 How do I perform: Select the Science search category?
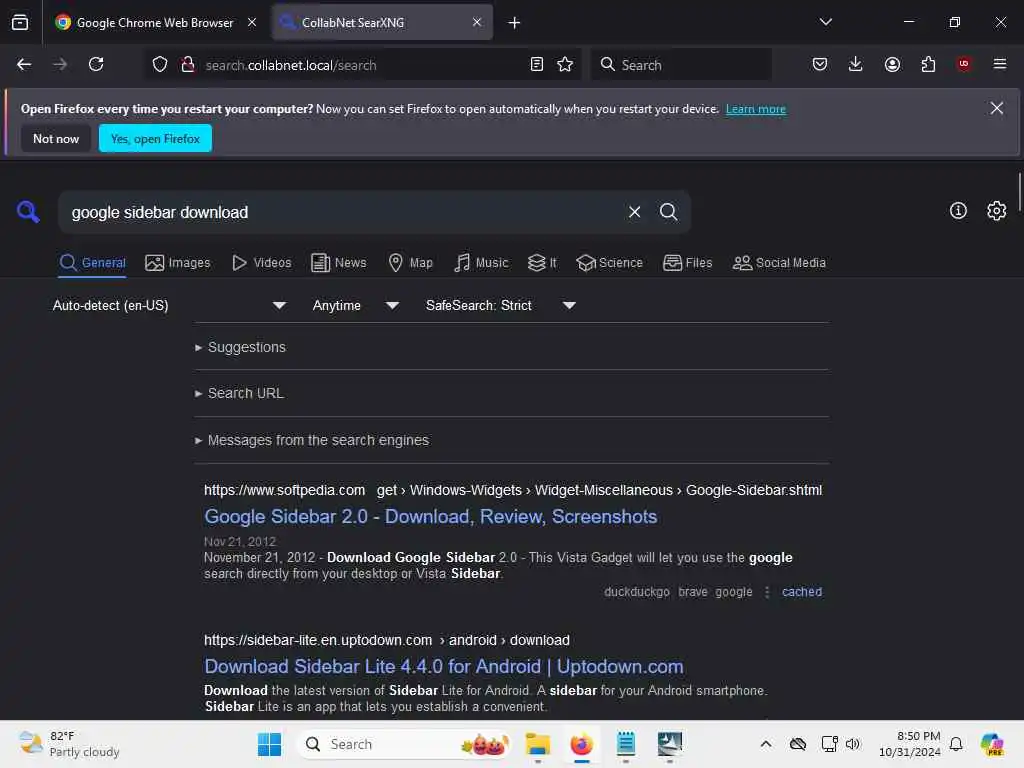(609, 263)
